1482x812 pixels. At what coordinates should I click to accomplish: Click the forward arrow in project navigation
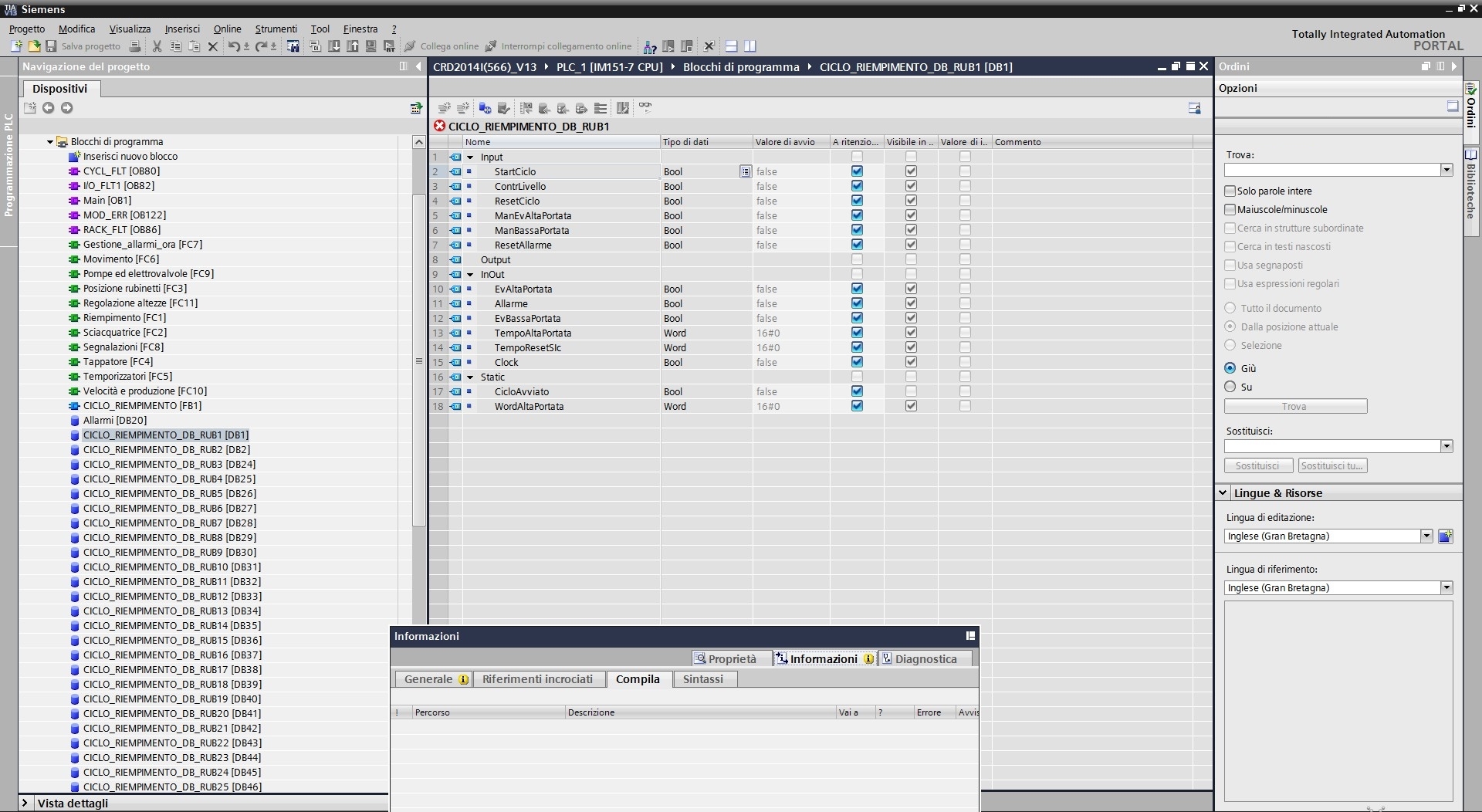coord(67,108)
